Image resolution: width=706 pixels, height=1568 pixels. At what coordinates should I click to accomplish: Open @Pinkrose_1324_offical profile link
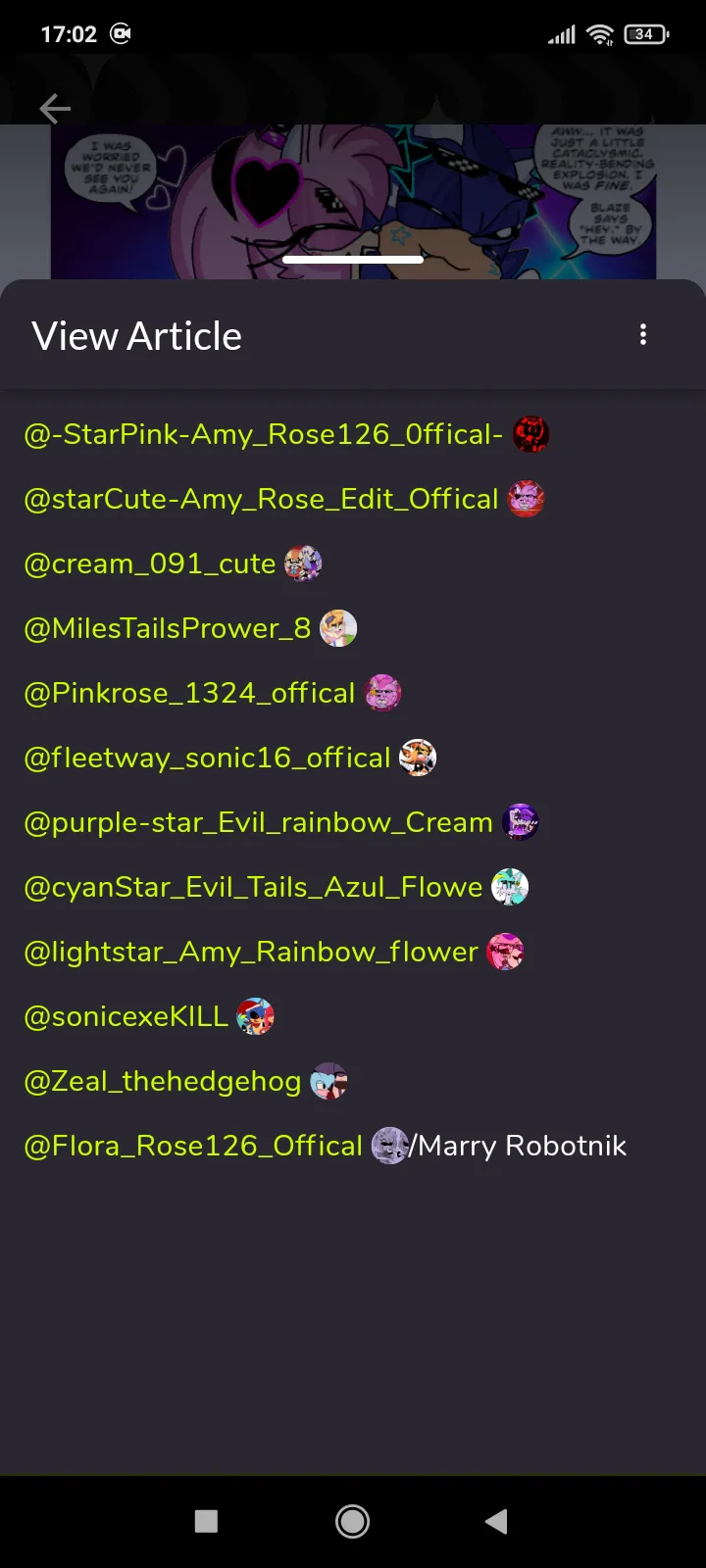pyautogui.click(x=189, y=693)
